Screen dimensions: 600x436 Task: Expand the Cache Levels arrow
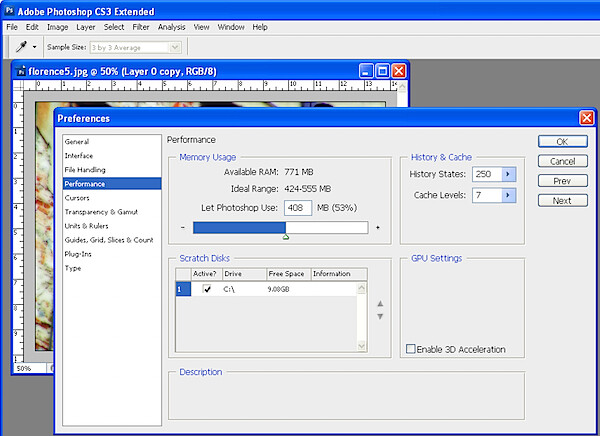click(x=508, y=195)
